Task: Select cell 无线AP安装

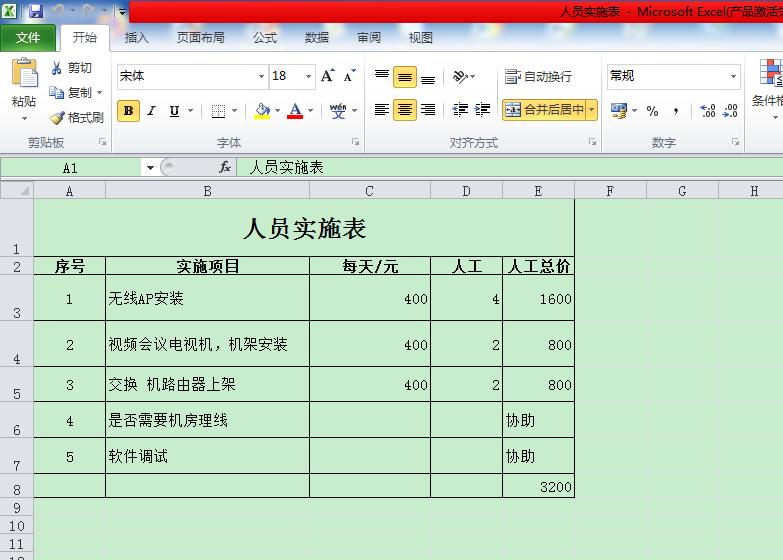Action: (207, 298)
